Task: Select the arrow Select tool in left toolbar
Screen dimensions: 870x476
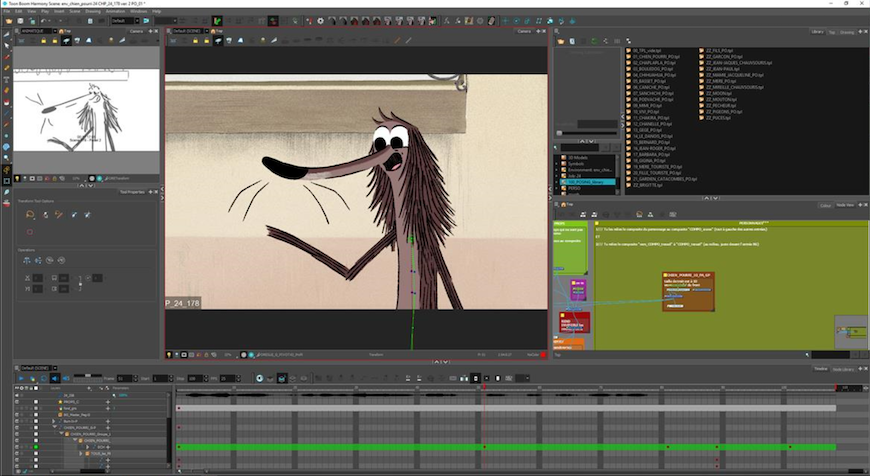Action: pyautogui.click(x=7, y=45)
